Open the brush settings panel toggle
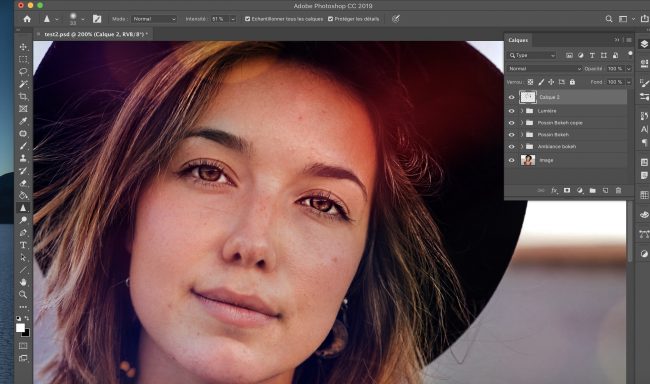 tap(97, 19)
